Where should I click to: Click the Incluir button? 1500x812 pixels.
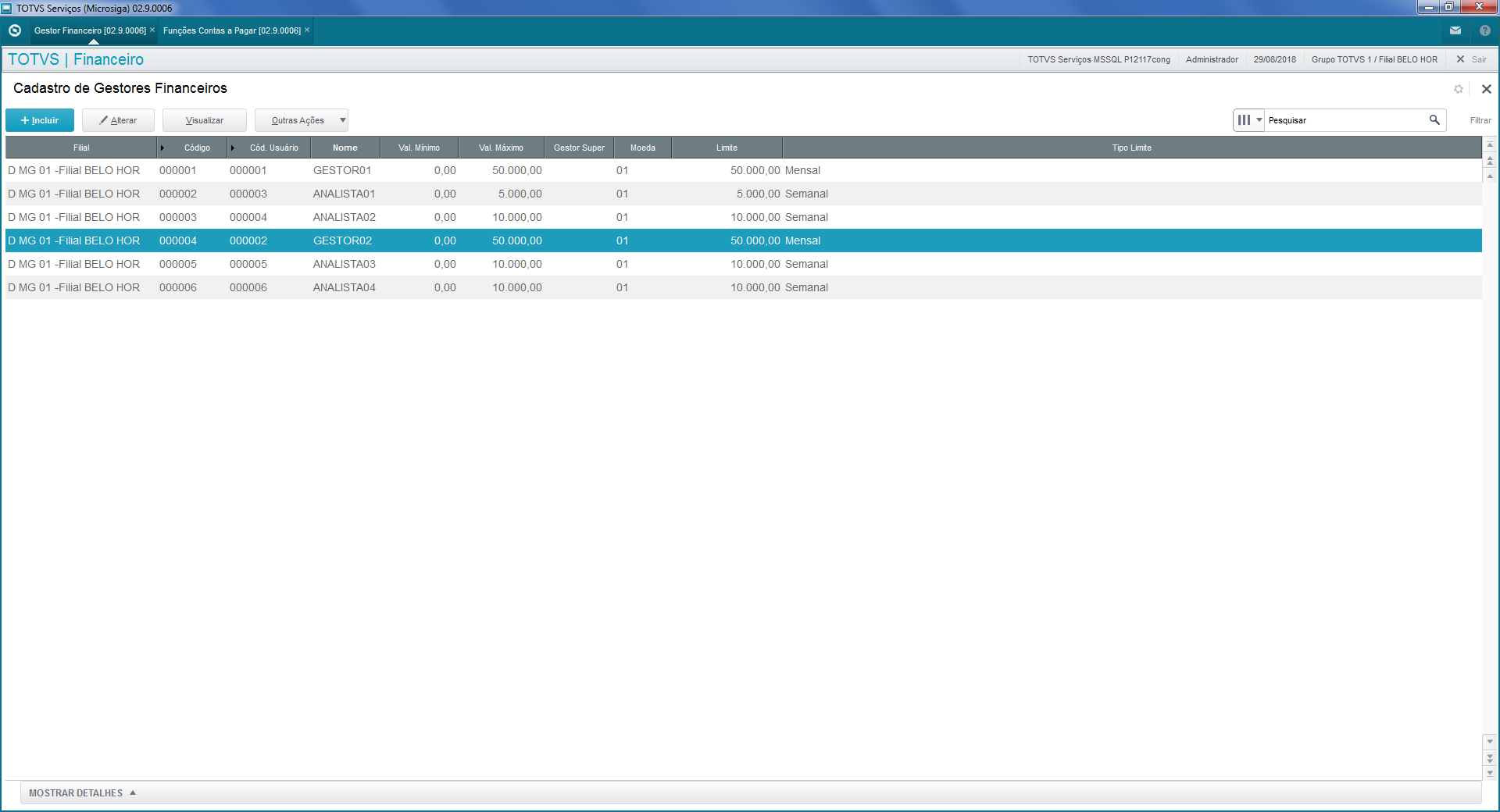pos(40,120)
